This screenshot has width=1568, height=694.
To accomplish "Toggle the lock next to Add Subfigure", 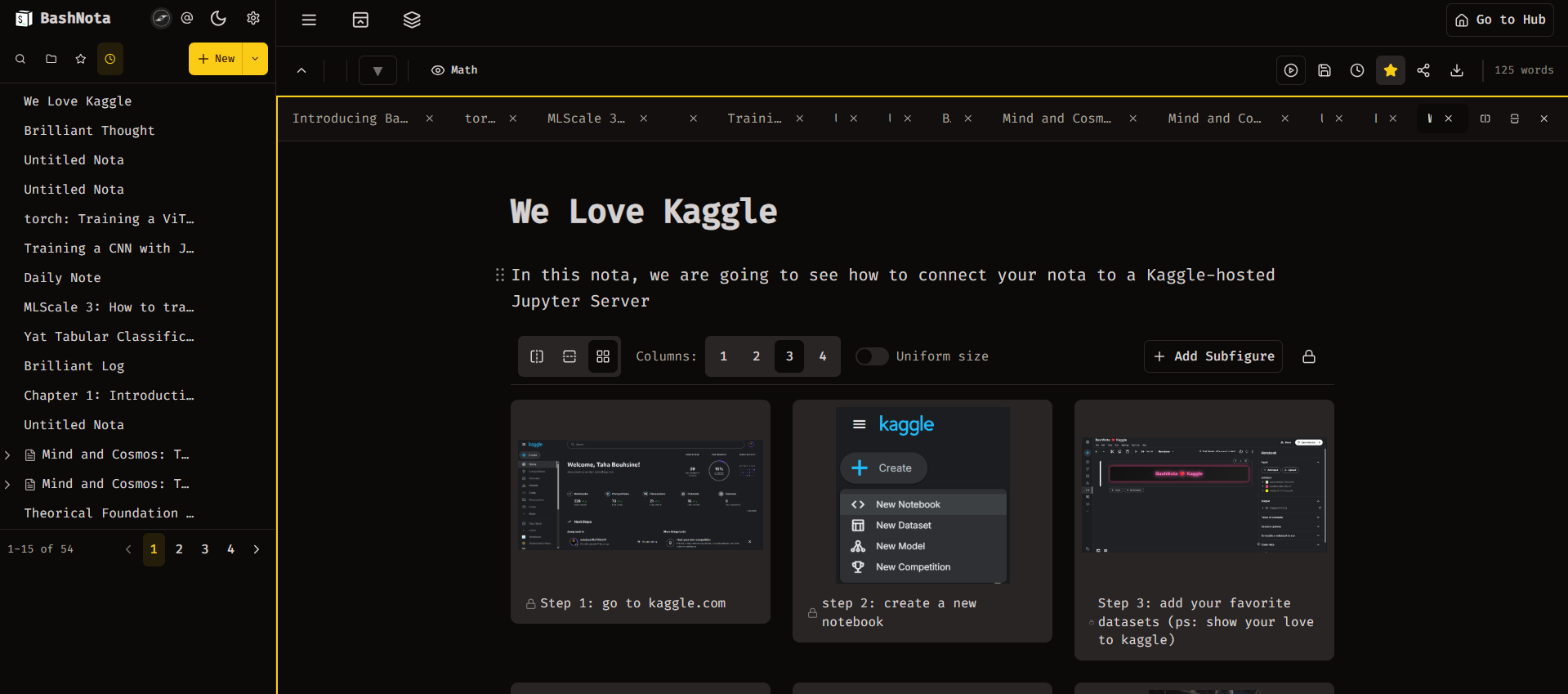I will click(x=1309, y=356).
